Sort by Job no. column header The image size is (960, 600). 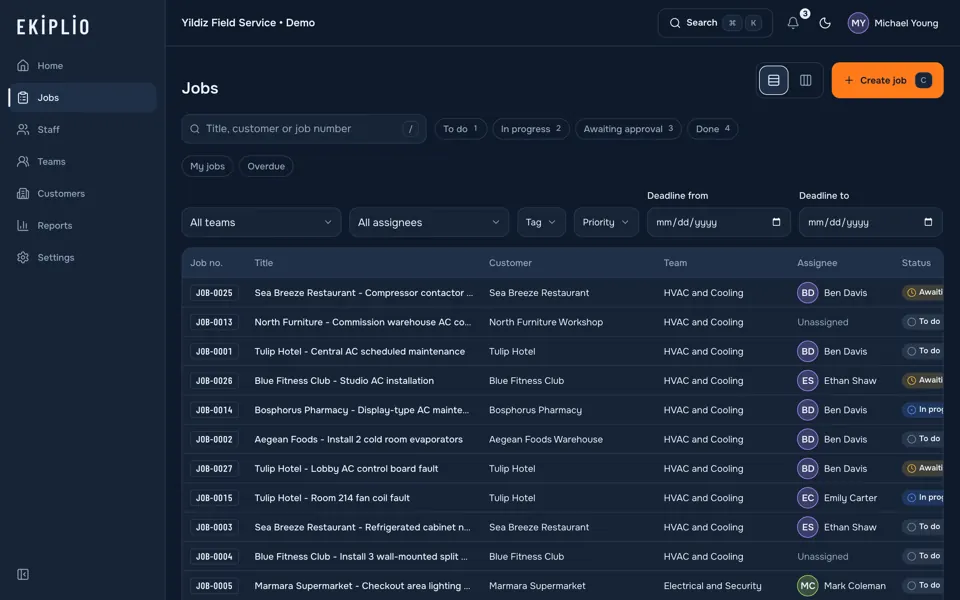(x=206, y=263)
